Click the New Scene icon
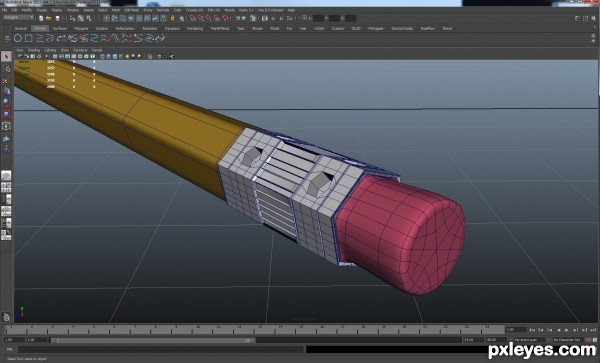 [41, 18]
